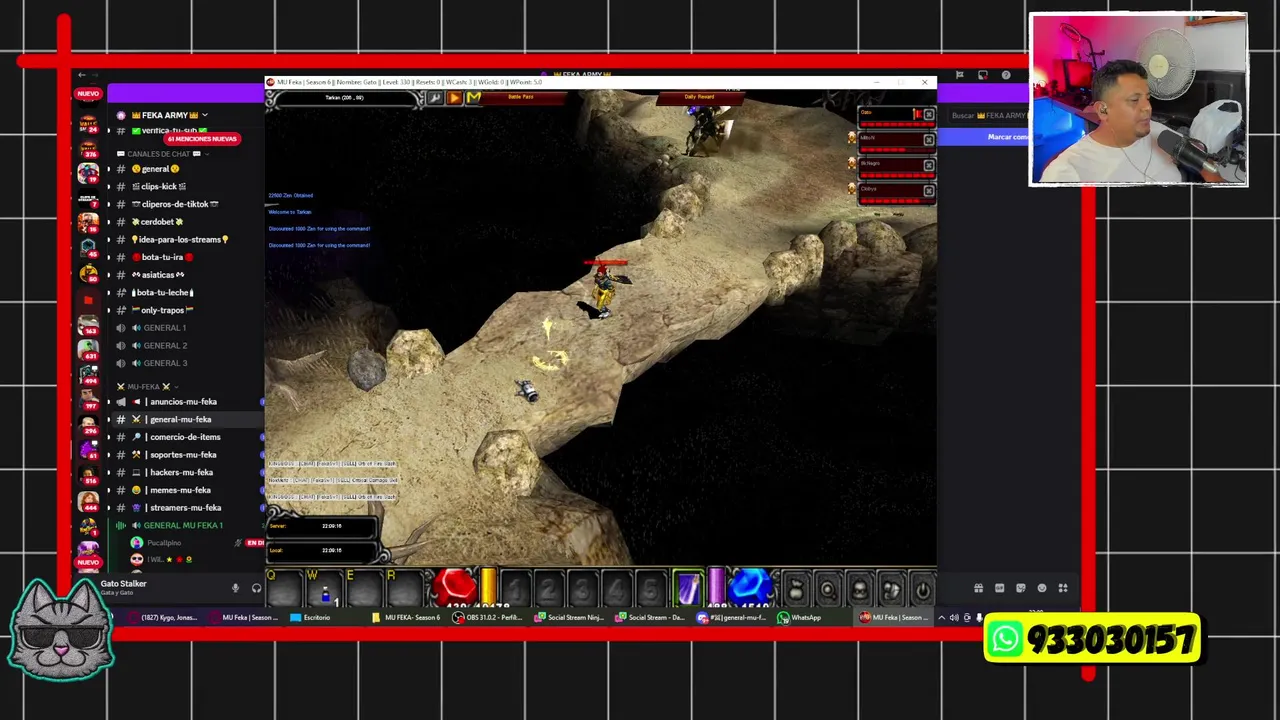Open Escritorio from the taskbar
The height and width of the screenshot is (720, 1280).
point(309,617)
